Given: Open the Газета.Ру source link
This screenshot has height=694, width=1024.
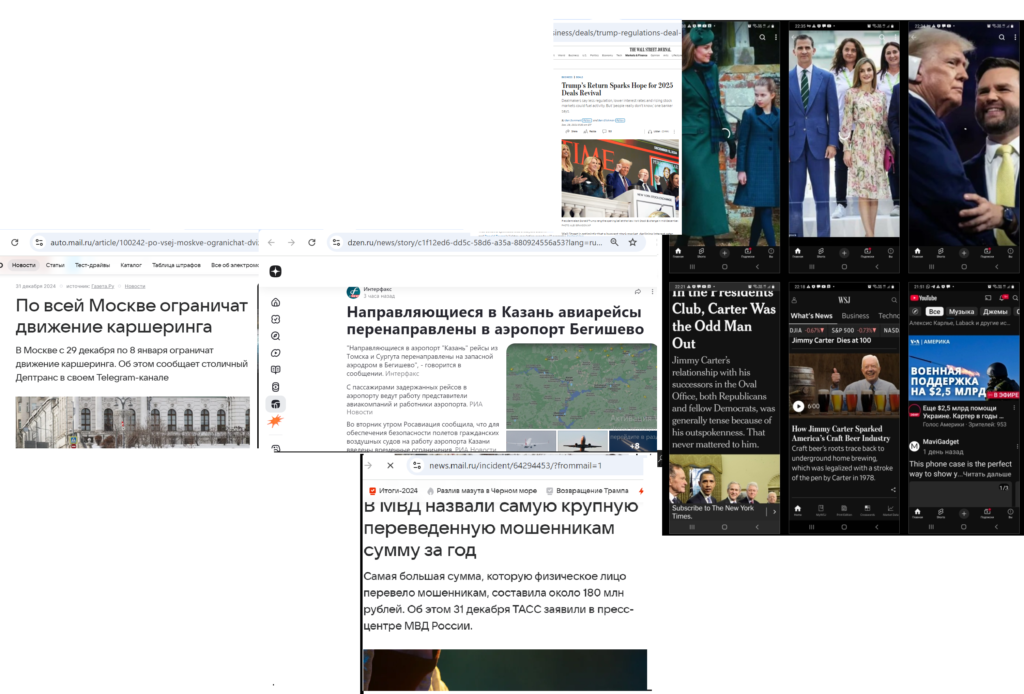Looking at the screenshot, I should [x=103, y=286].
